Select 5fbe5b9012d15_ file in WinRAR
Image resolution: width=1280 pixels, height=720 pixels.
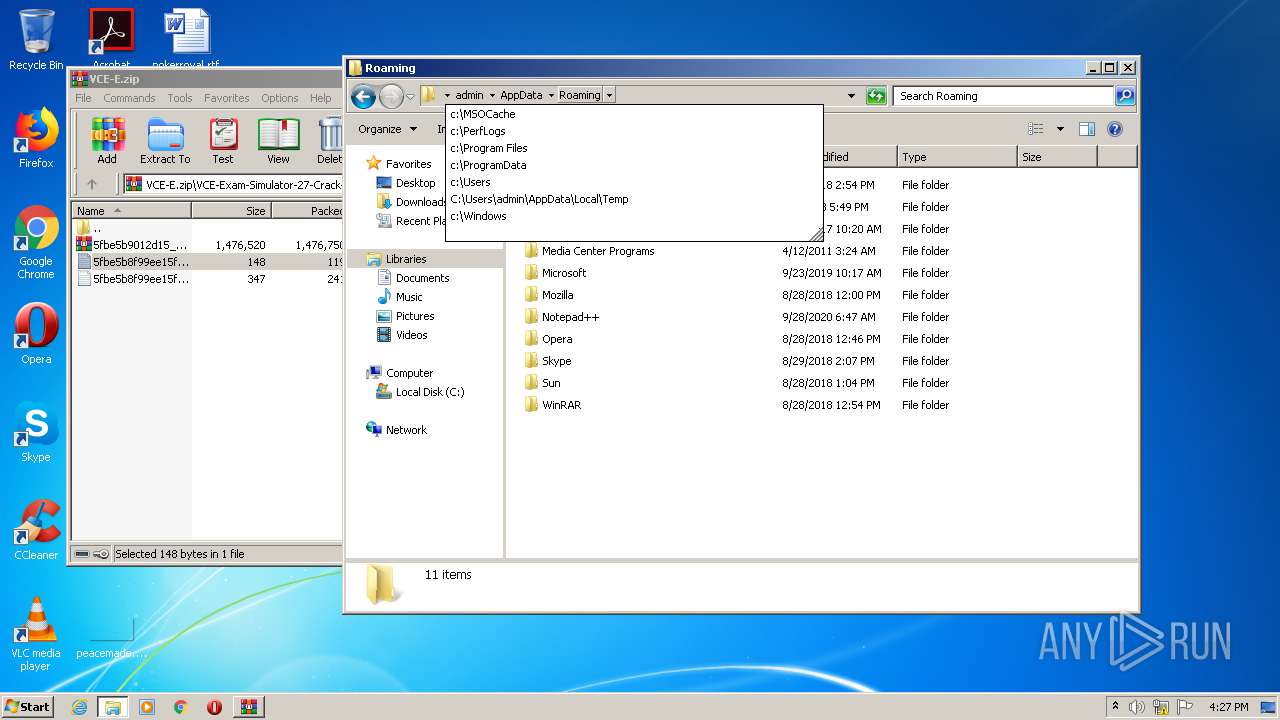(x=140, y=244)
